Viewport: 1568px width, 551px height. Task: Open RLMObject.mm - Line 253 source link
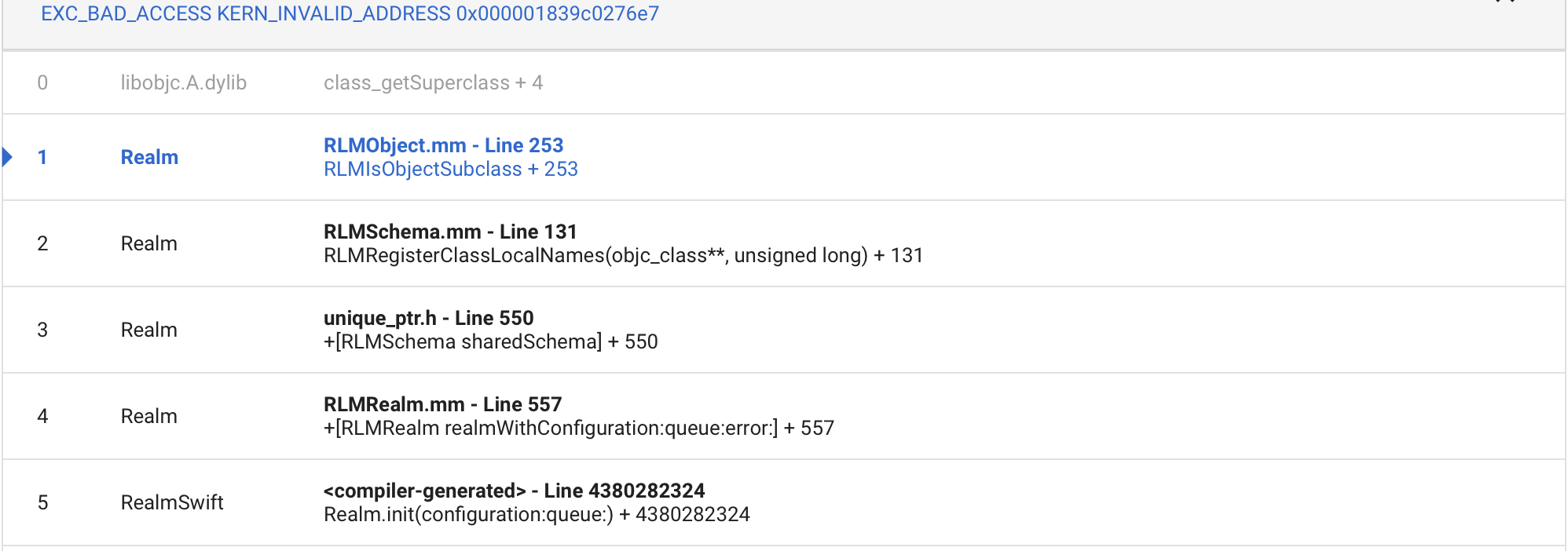point(443,145)
